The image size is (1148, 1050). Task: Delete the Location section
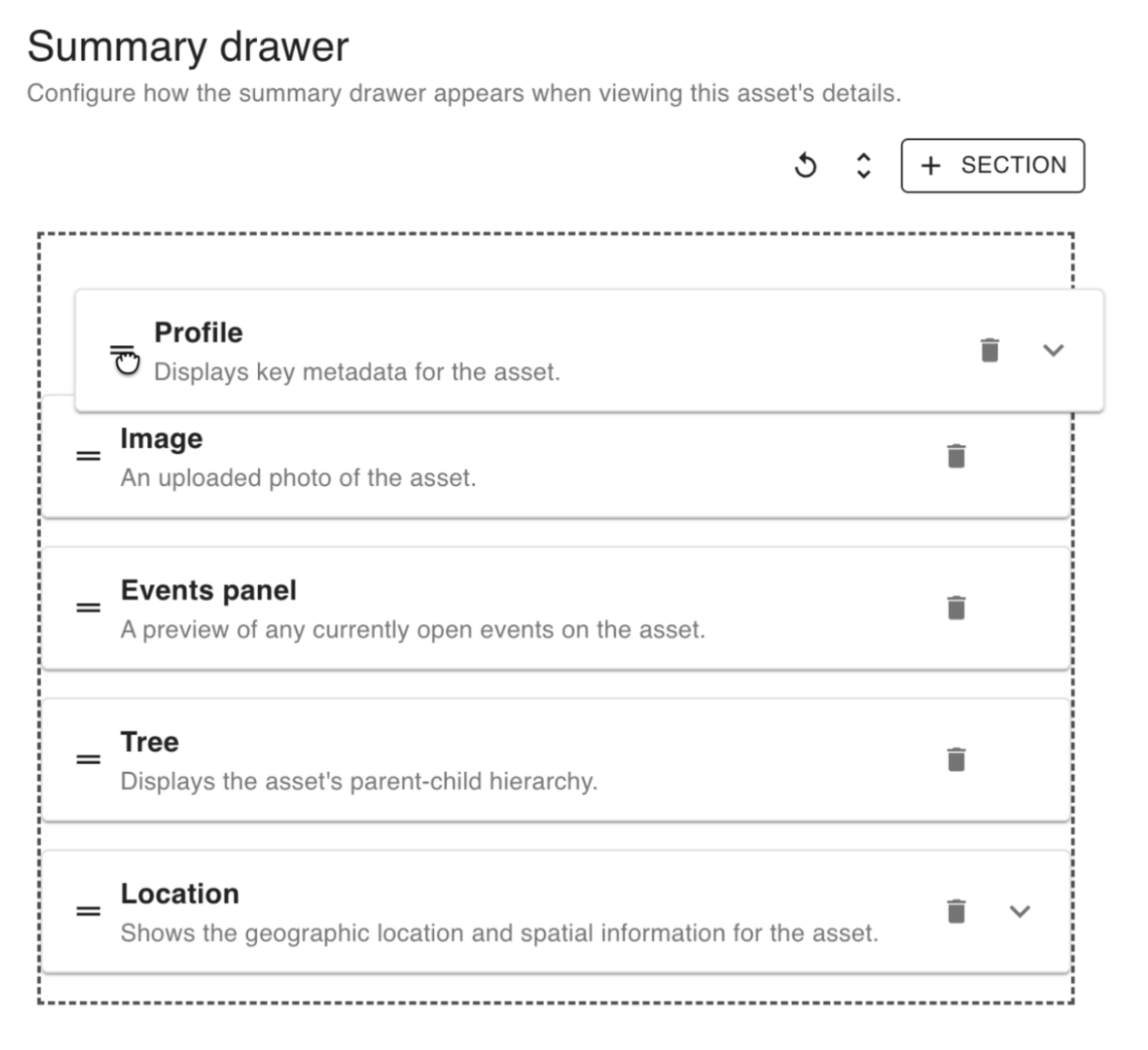pyautogui.click(x=956, y=911)
